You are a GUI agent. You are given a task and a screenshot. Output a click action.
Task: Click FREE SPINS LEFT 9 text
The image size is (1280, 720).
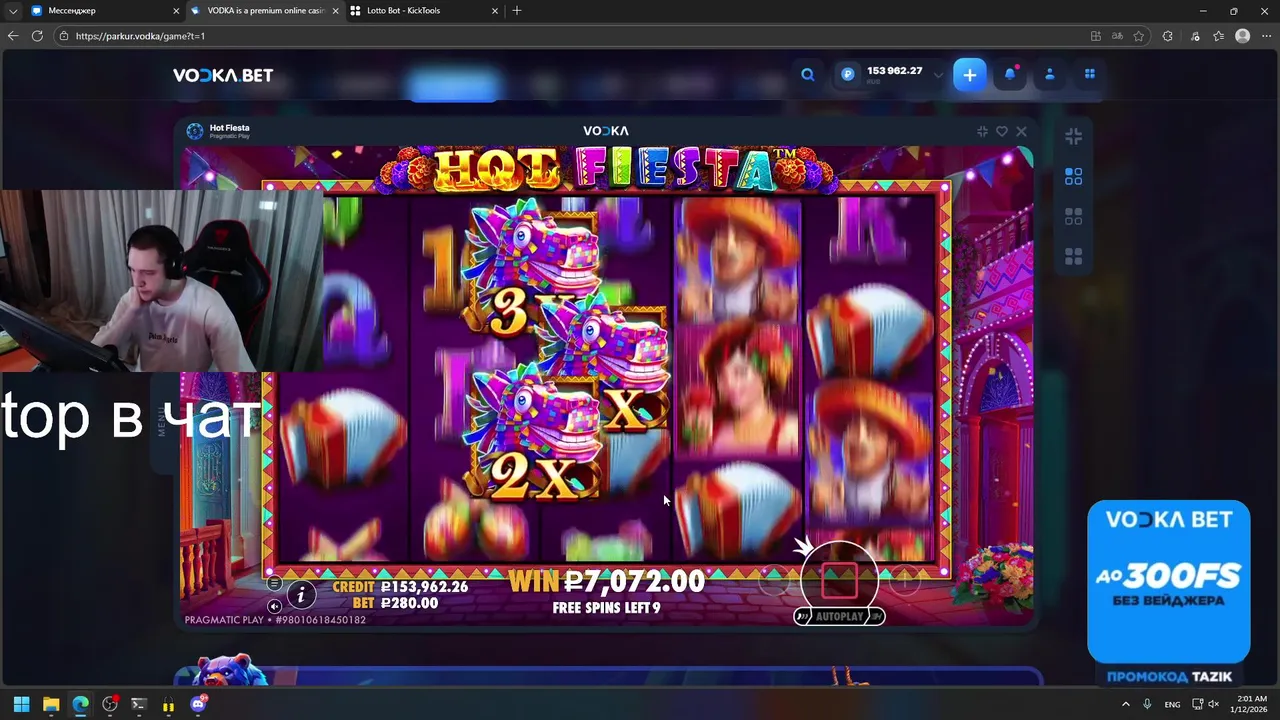[x=606, y=608]
